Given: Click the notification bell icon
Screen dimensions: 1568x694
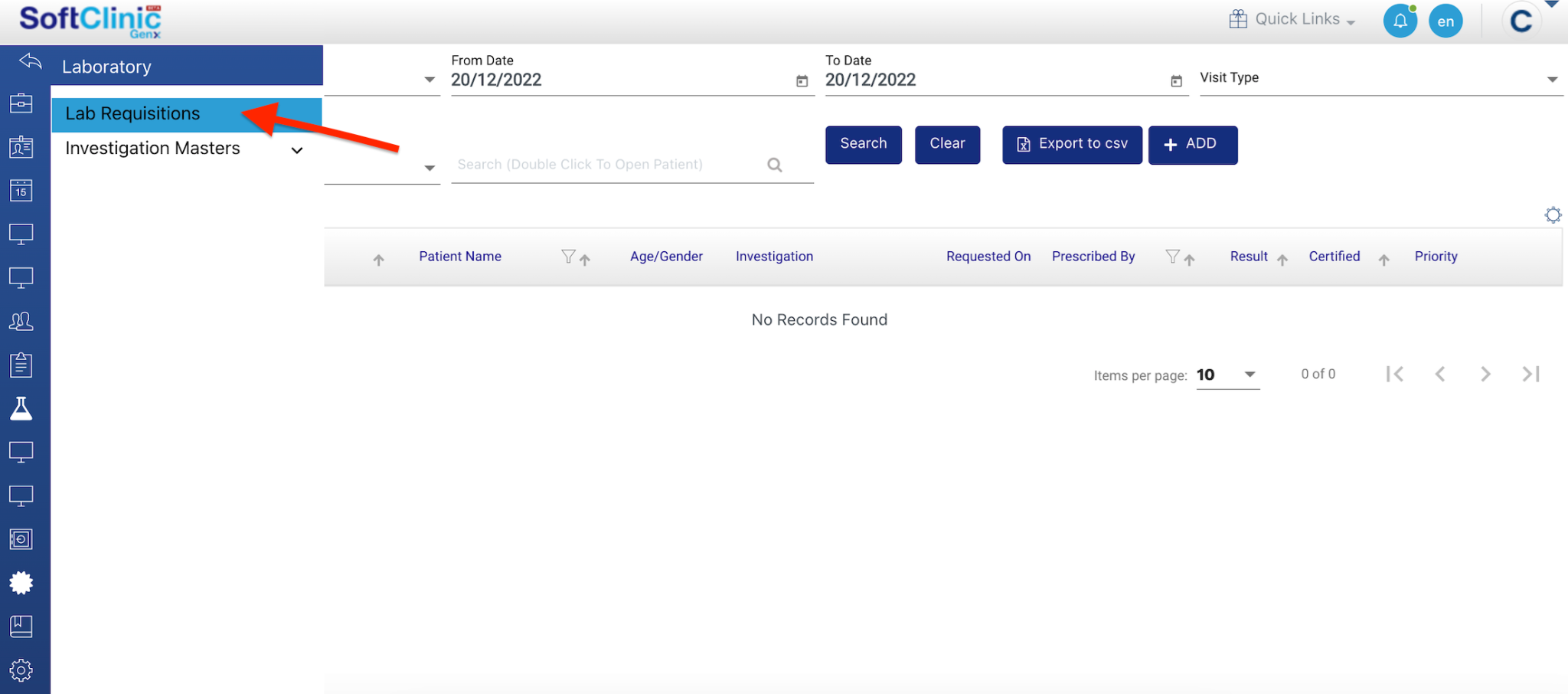Looking at the screenshot, I should 1400,21.
